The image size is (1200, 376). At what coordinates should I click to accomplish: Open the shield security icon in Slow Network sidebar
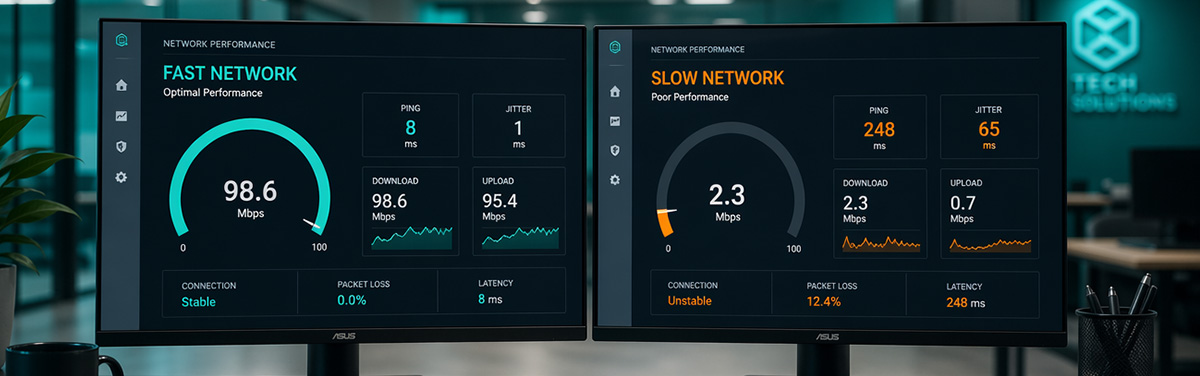[615, 150]
